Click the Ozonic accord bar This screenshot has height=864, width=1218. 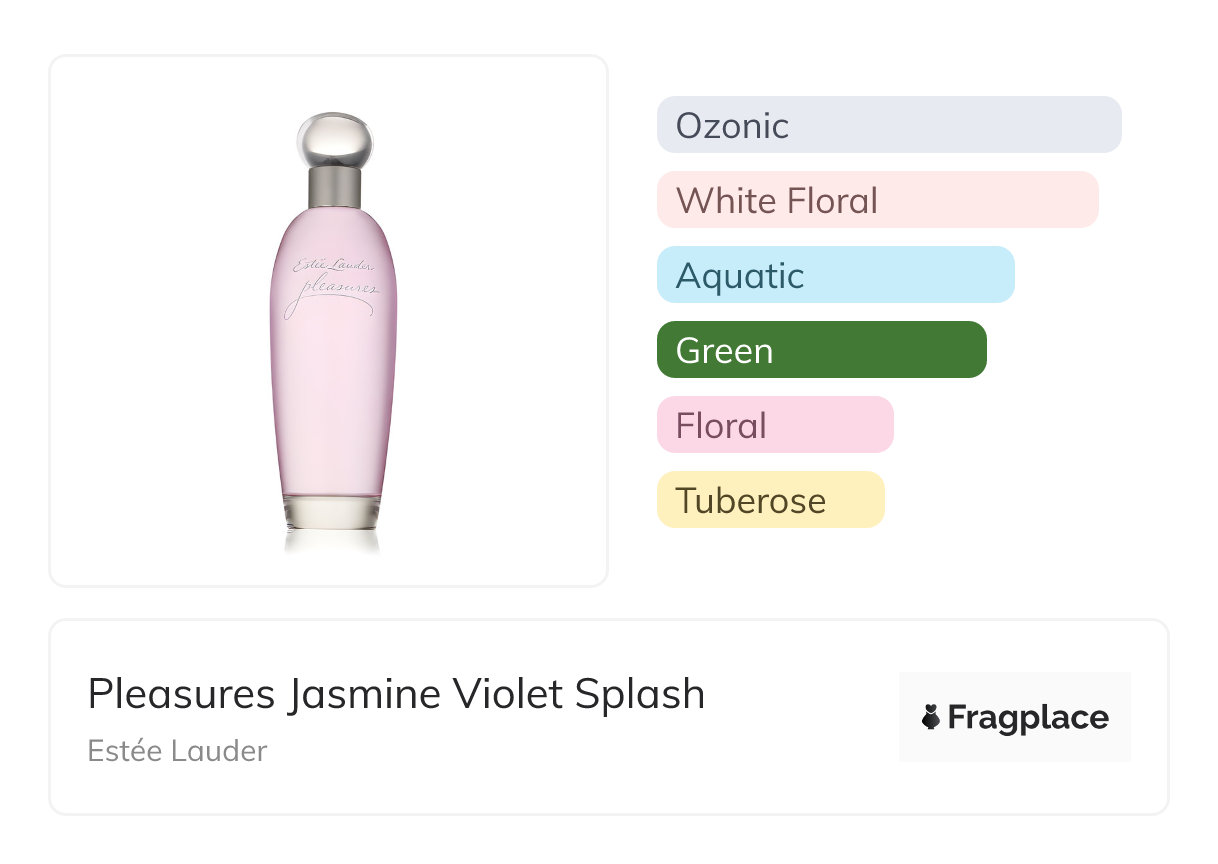pos(888,125)
